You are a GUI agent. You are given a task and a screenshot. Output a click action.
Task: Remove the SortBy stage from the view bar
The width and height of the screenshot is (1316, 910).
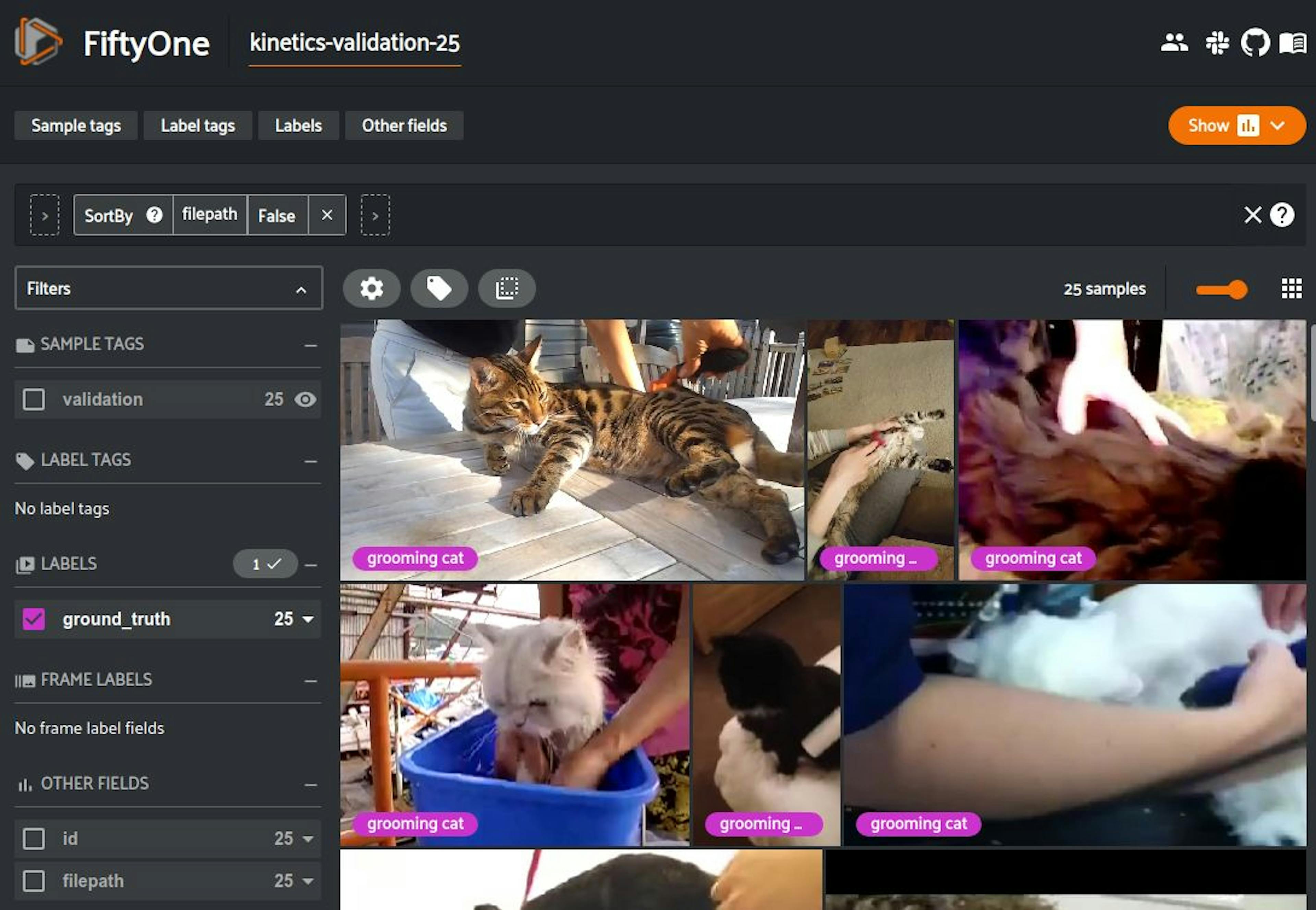point(327,215)
